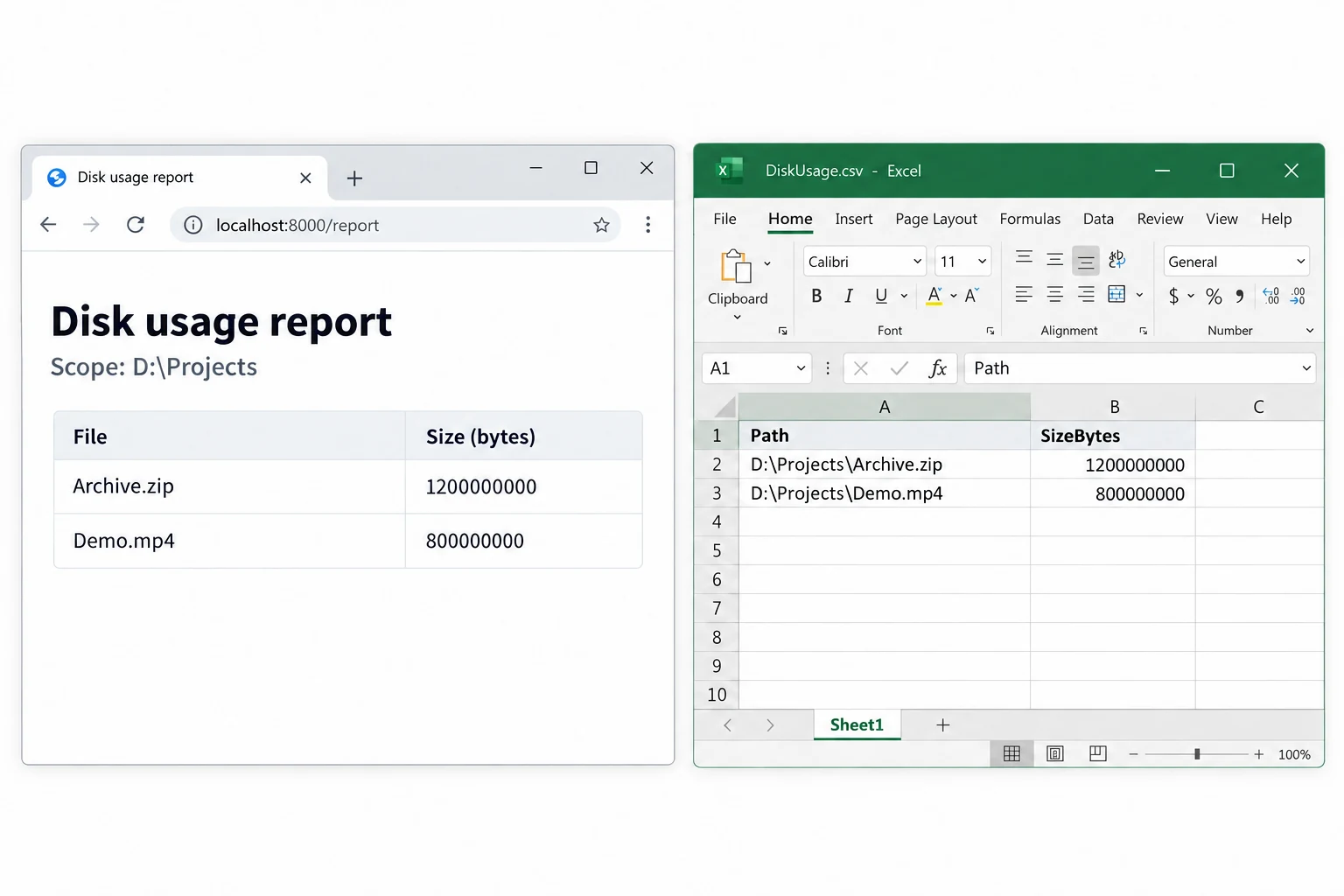Toggle underline formatting
The width and height of the screenshot is (1344, 896).
point(881,296)
